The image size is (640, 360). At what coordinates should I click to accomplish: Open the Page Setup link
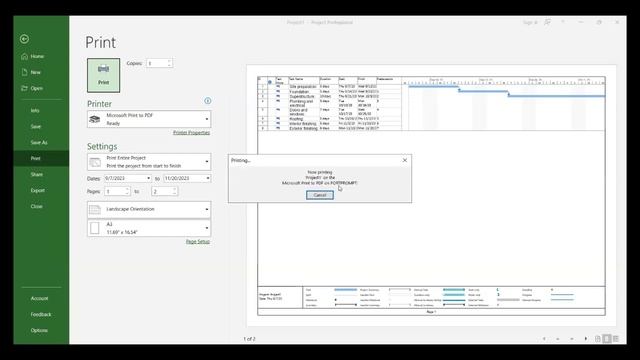(198, 242)
